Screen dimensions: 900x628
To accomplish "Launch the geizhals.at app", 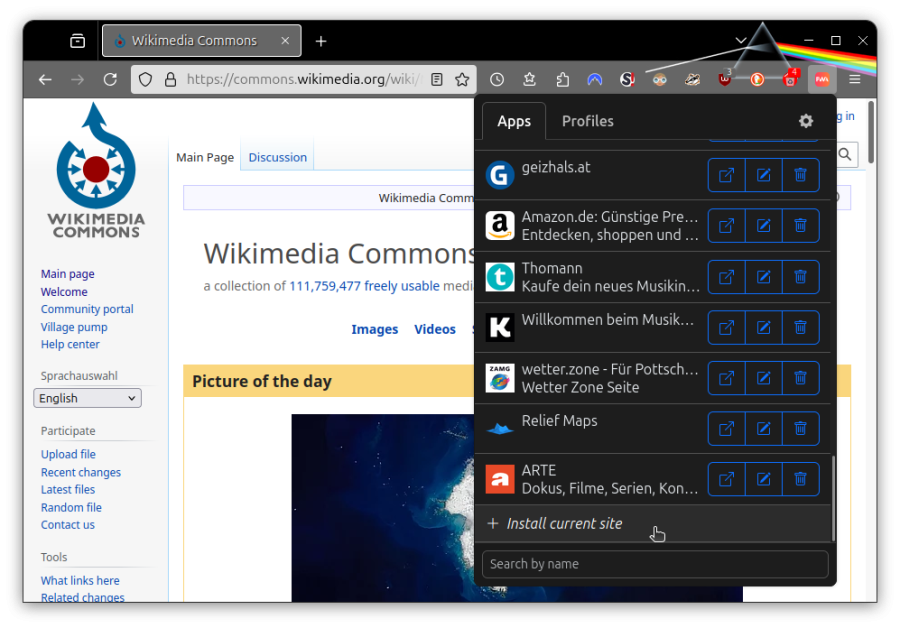I will coord(726,175).
